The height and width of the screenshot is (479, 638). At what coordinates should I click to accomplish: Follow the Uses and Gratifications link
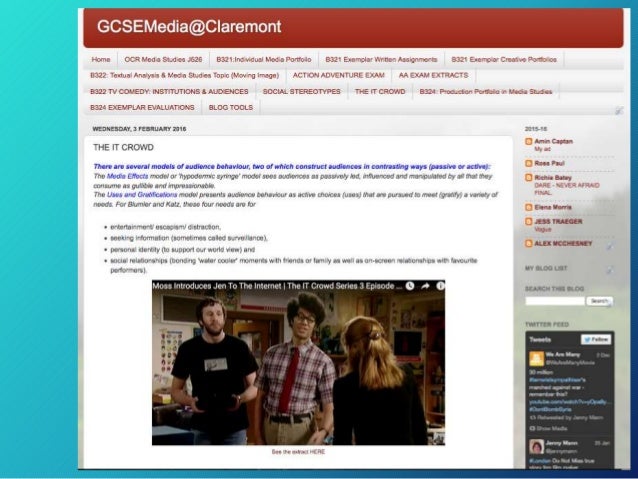(x=142, y=195)
